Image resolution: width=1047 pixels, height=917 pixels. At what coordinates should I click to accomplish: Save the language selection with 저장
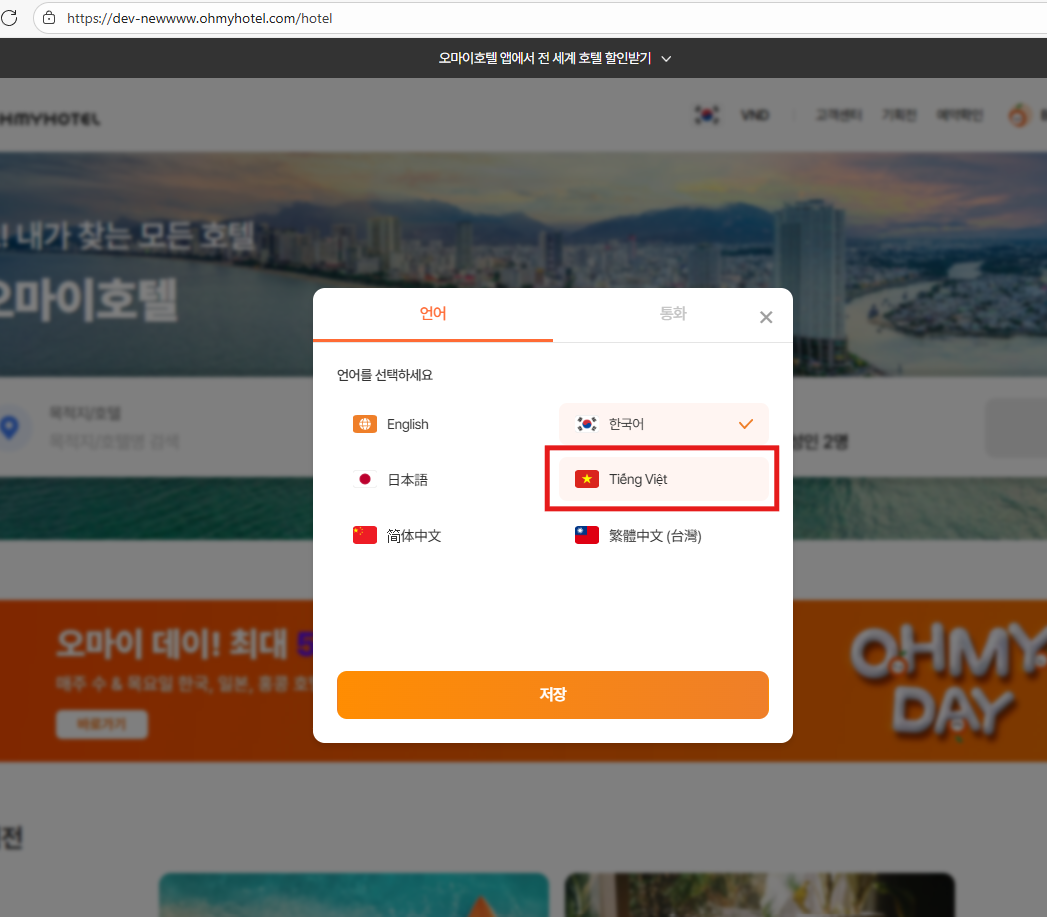553,695
